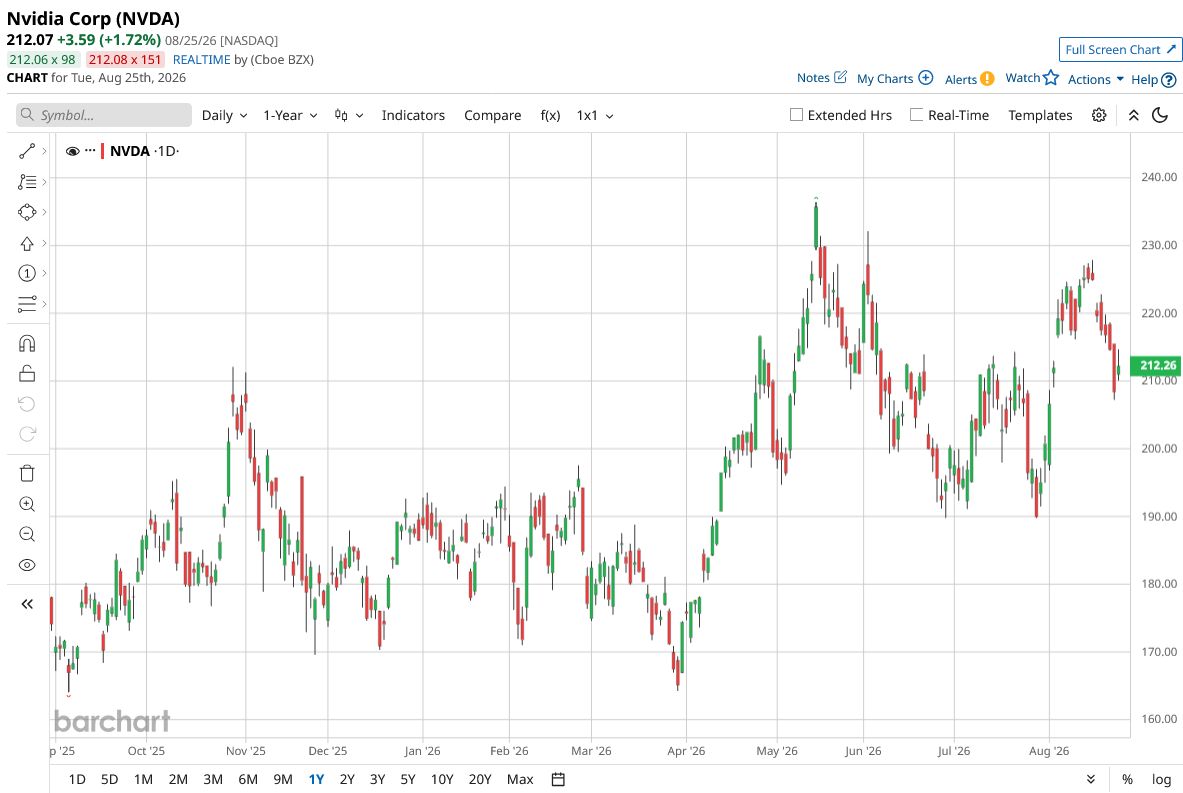The width and height of the screenshot is (1183, 793).
Task: Click the REALTIME quote source link
Action: pyautogui.click(x=201, y=60)
